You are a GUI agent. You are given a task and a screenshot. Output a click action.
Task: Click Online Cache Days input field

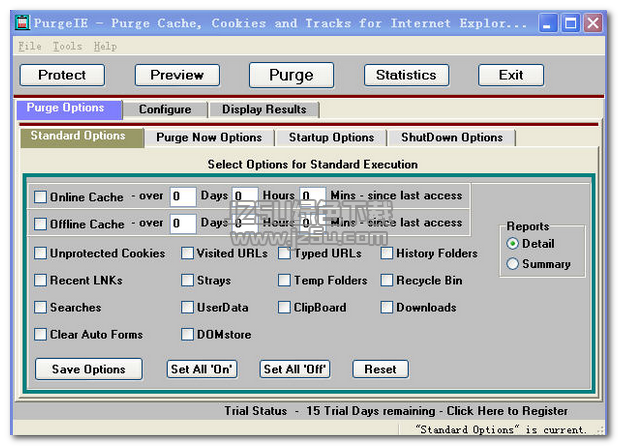tap(183, 196)
